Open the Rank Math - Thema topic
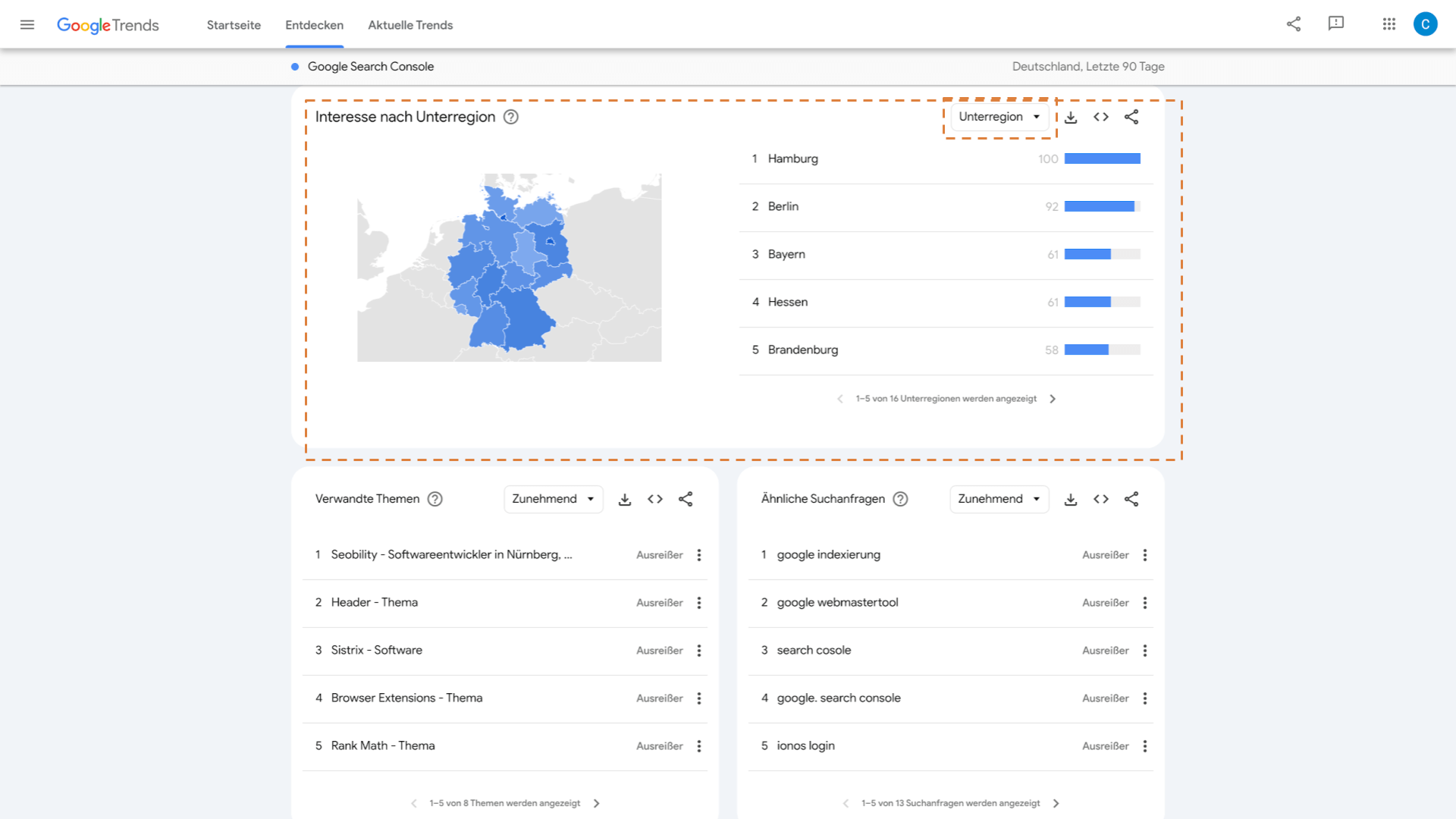 click(x=383, y=746)
